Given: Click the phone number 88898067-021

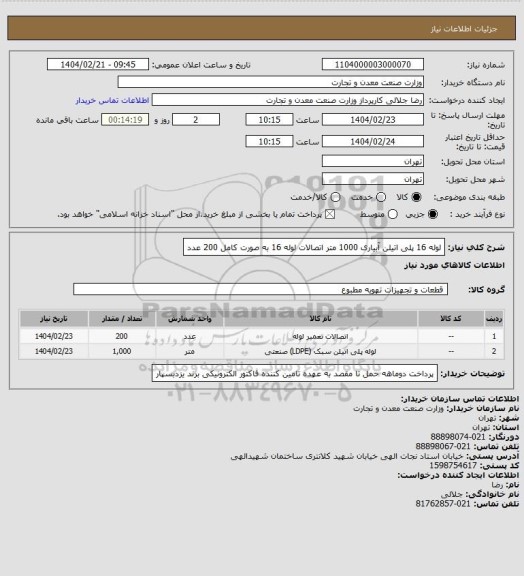Looking at the screenshot, I should pyautogui.click(x=443, y=446).
